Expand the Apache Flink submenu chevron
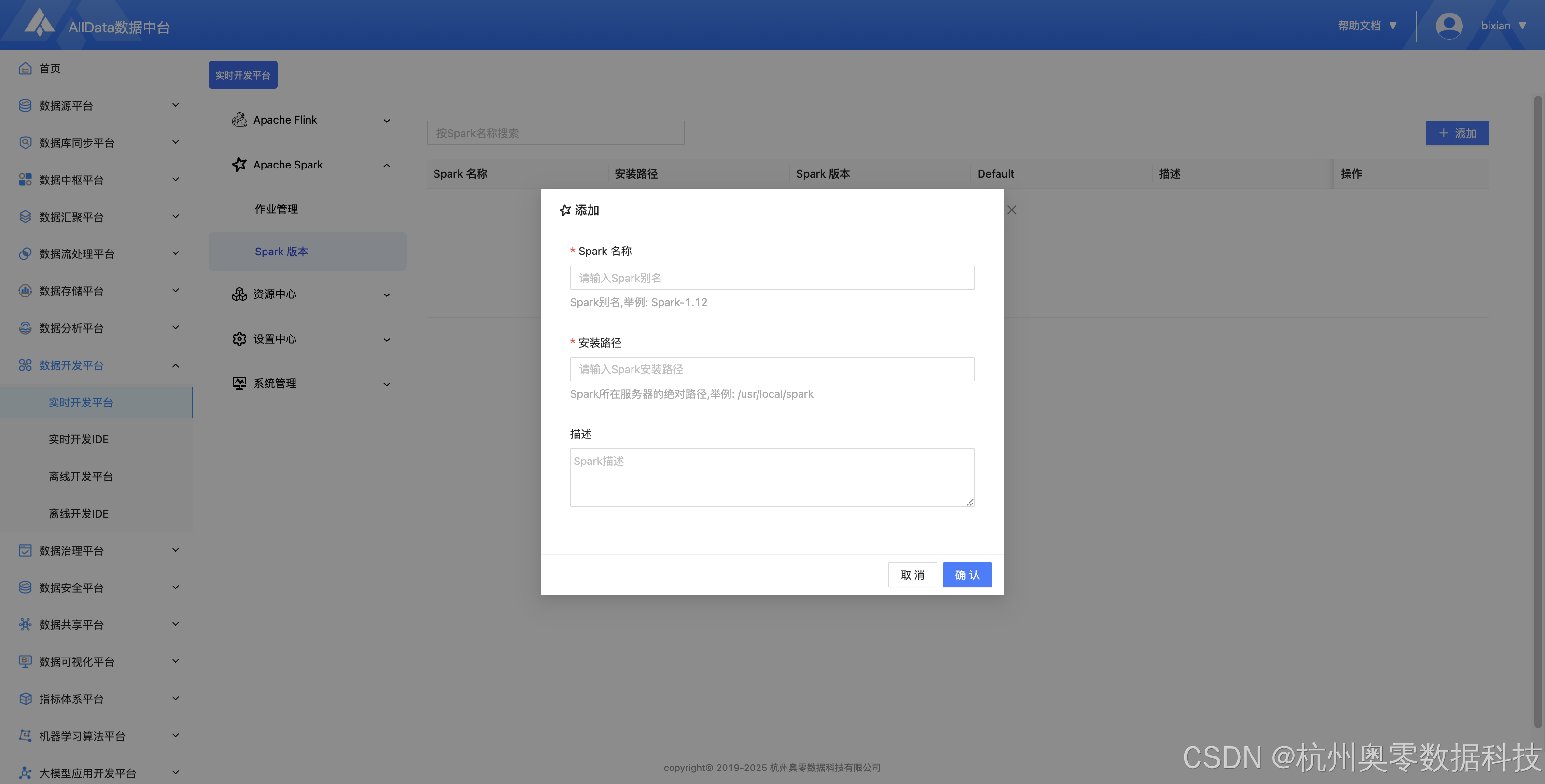This screenshot has height=784, width=1545. [x=387, y=121]
